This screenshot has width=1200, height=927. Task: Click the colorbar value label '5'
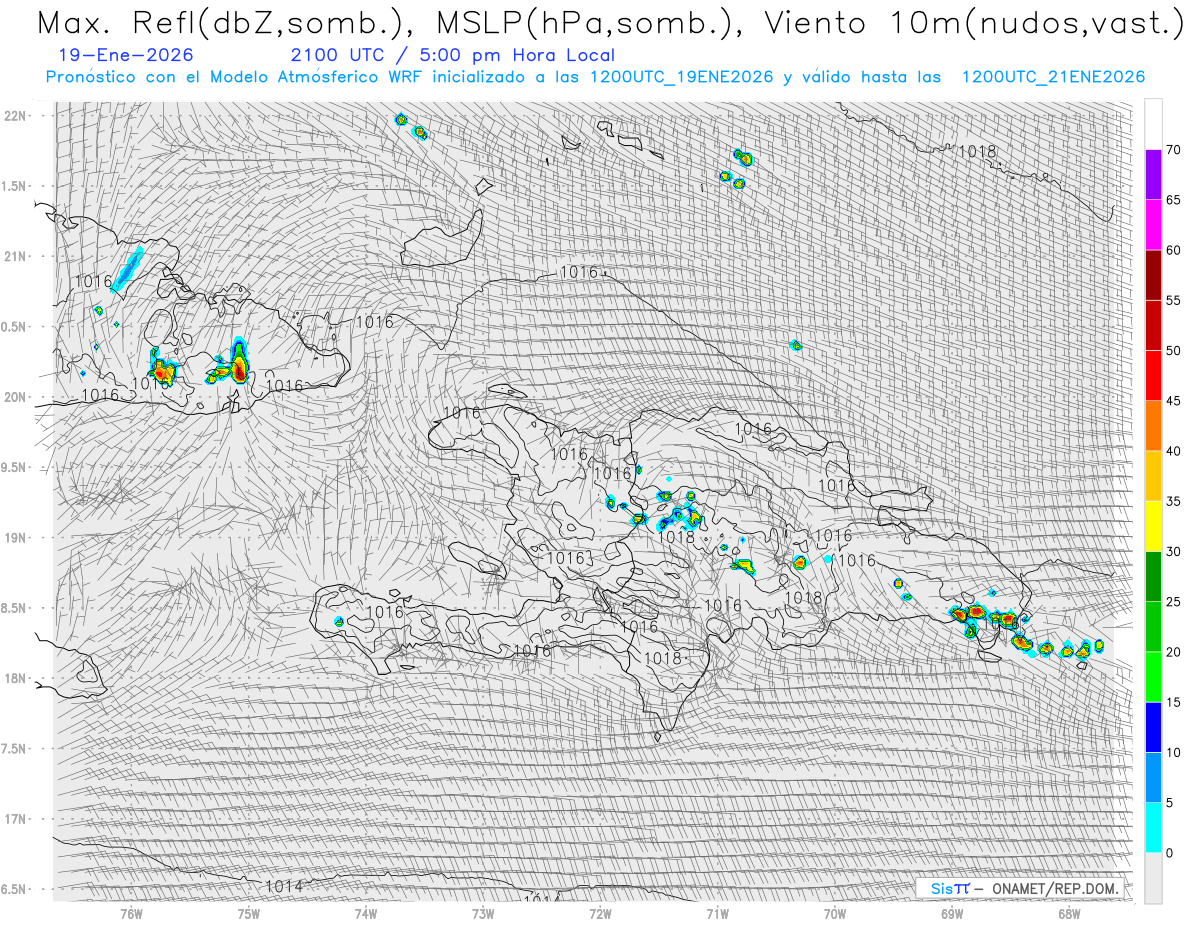click(x=1170, y=802)
